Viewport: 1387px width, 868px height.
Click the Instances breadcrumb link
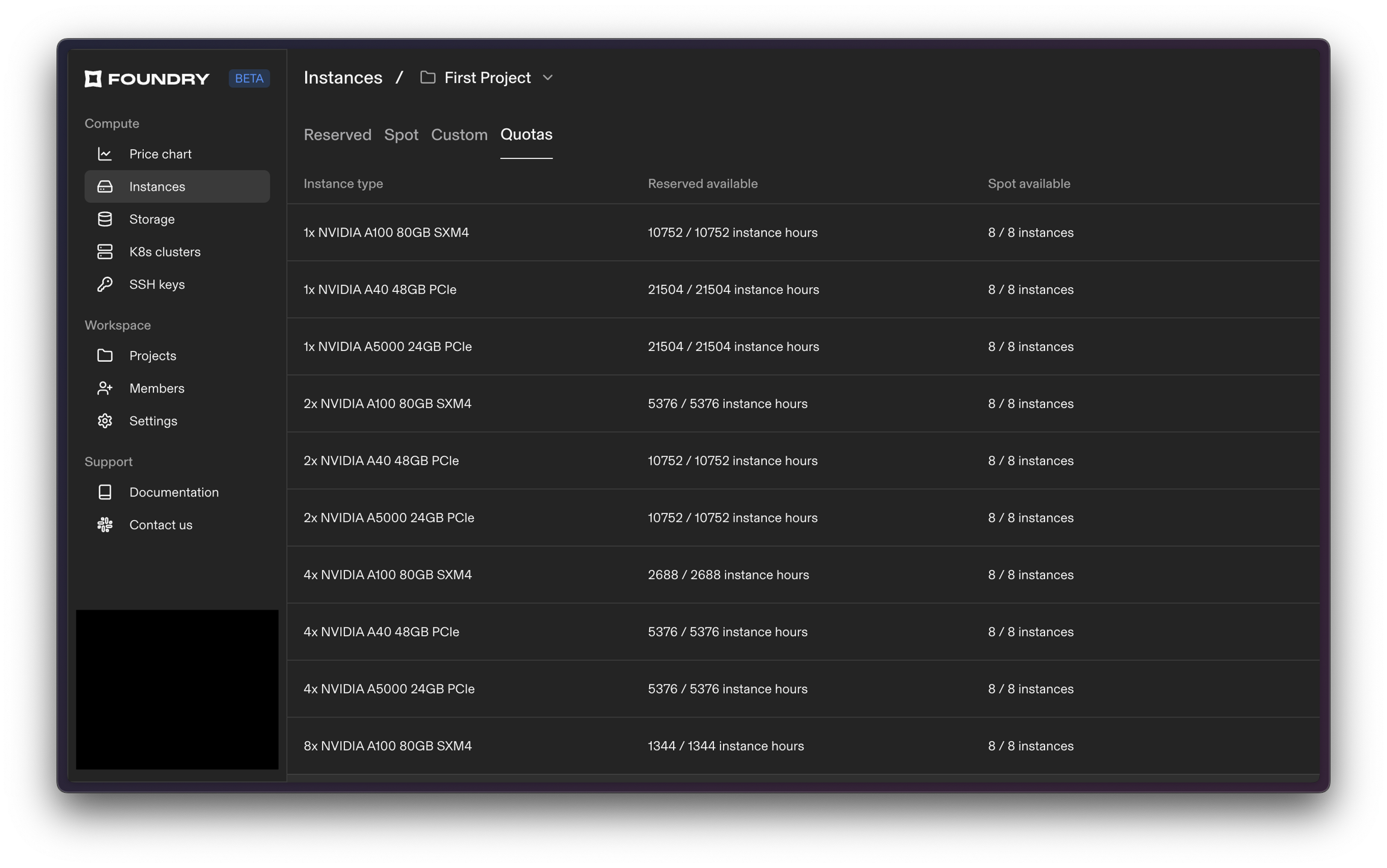[343, 78]
